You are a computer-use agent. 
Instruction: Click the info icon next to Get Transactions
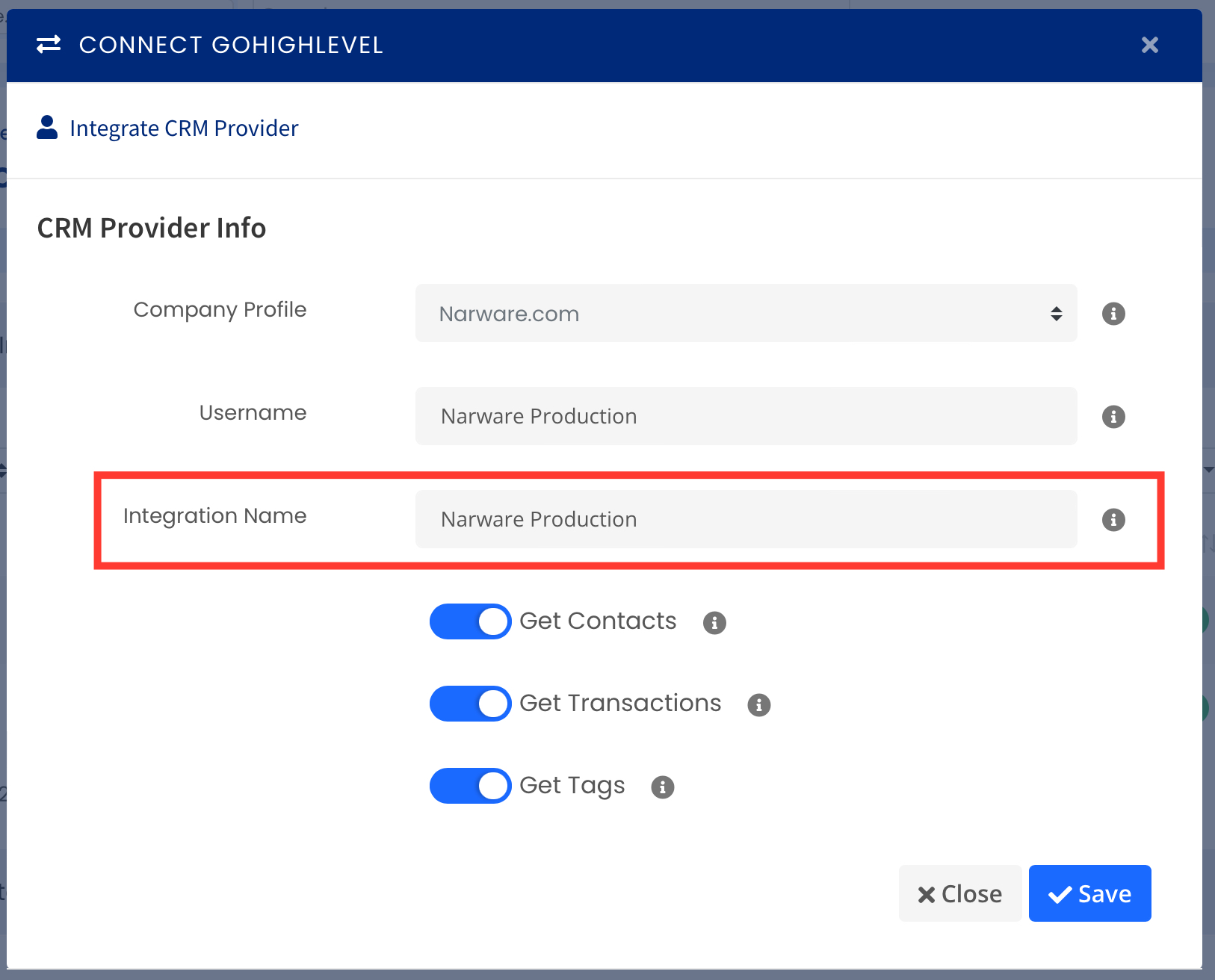(759, 704)
